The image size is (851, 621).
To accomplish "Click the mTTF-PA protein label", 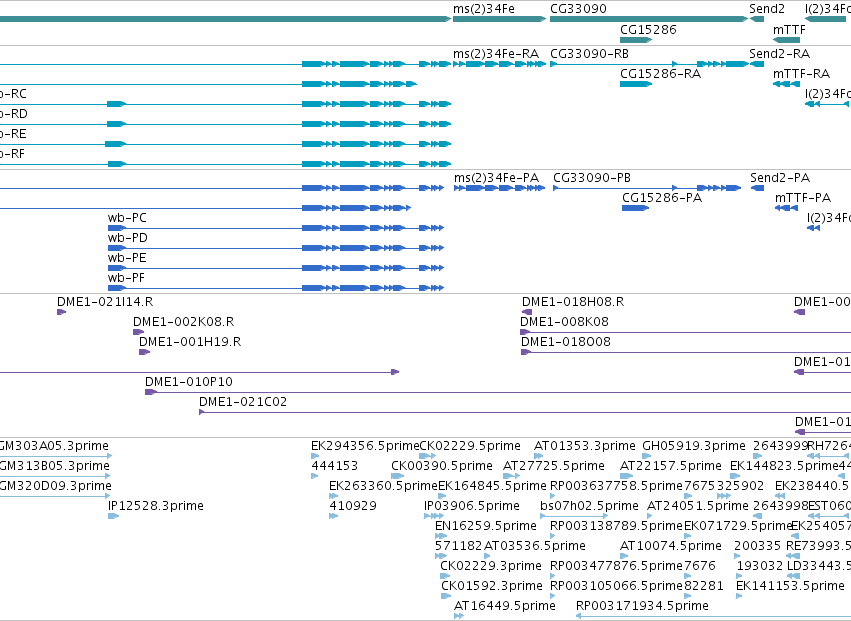I will (x=803, y=198).
